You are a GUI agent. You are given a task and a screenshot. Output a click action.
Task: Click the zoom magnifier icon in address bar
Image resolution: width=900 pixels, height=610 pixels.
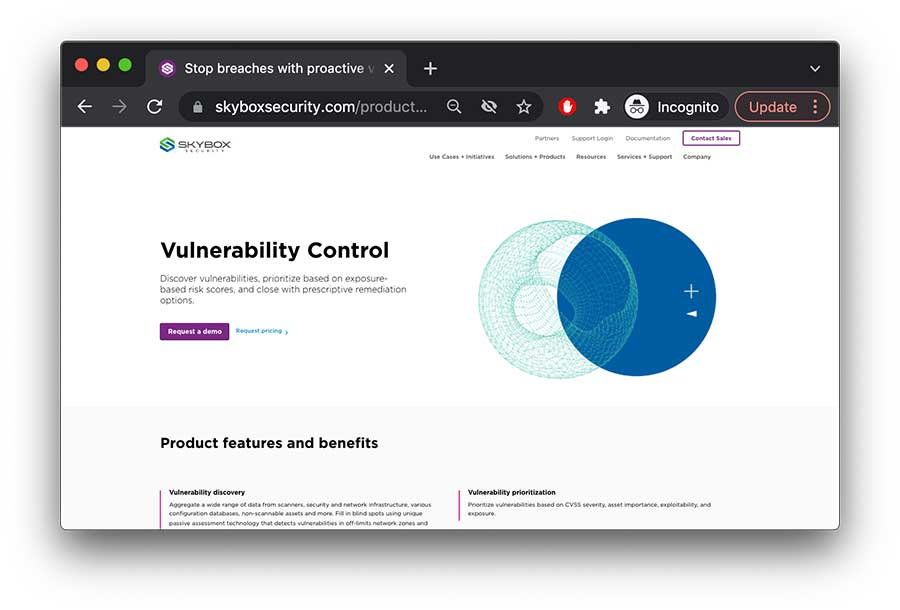[x=454, y=107]
